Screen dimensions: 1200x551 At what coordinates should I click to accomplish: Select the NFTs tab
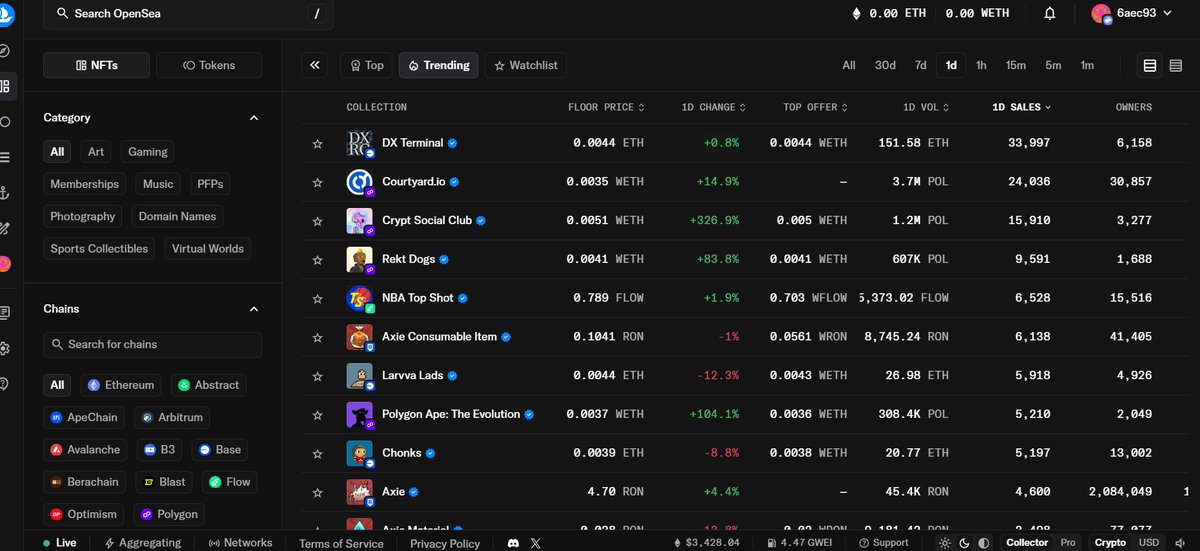[96, 65]
